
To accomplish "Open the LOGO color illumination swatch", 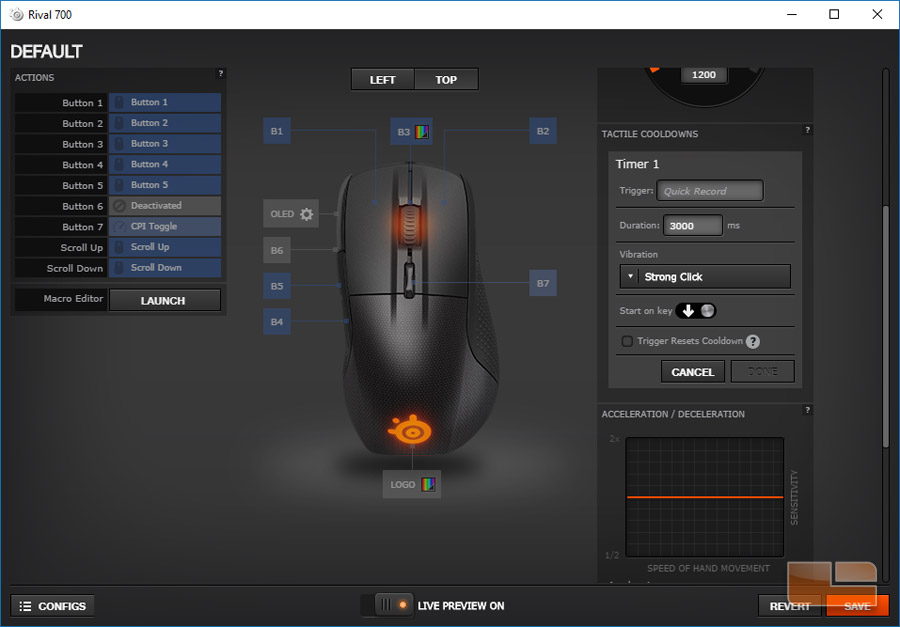I will click(x=428, y=485).
